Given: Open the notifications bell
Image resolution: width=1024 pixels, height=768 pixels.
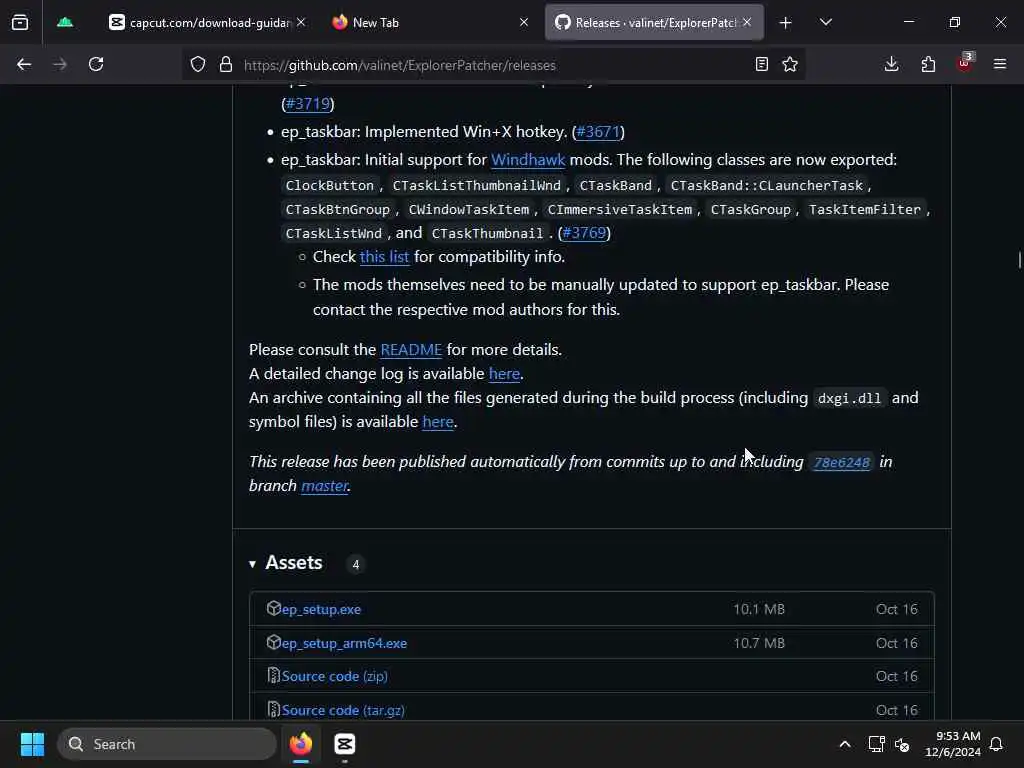Looking at the screenshot, I should tap(996, 744).
